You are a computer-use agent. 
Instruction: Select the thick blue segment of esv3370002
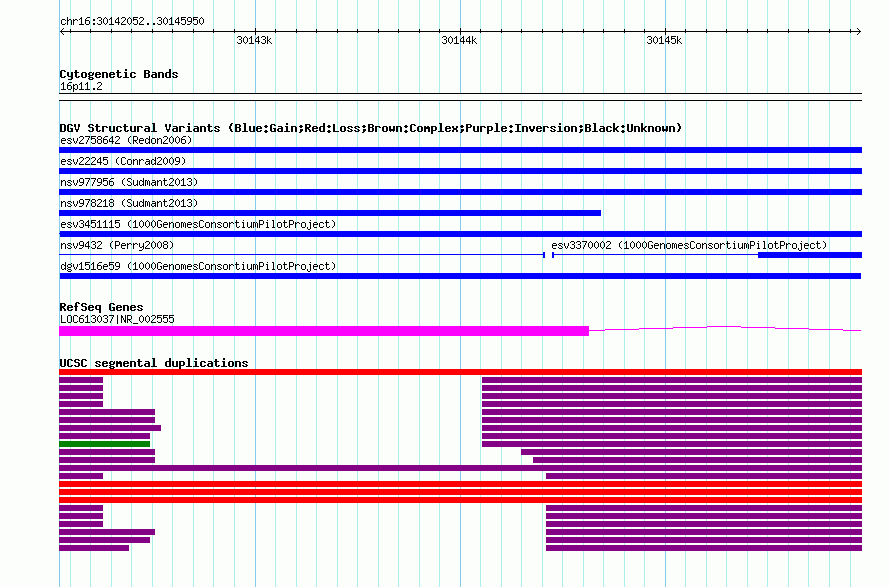click(x=810, y=255)
